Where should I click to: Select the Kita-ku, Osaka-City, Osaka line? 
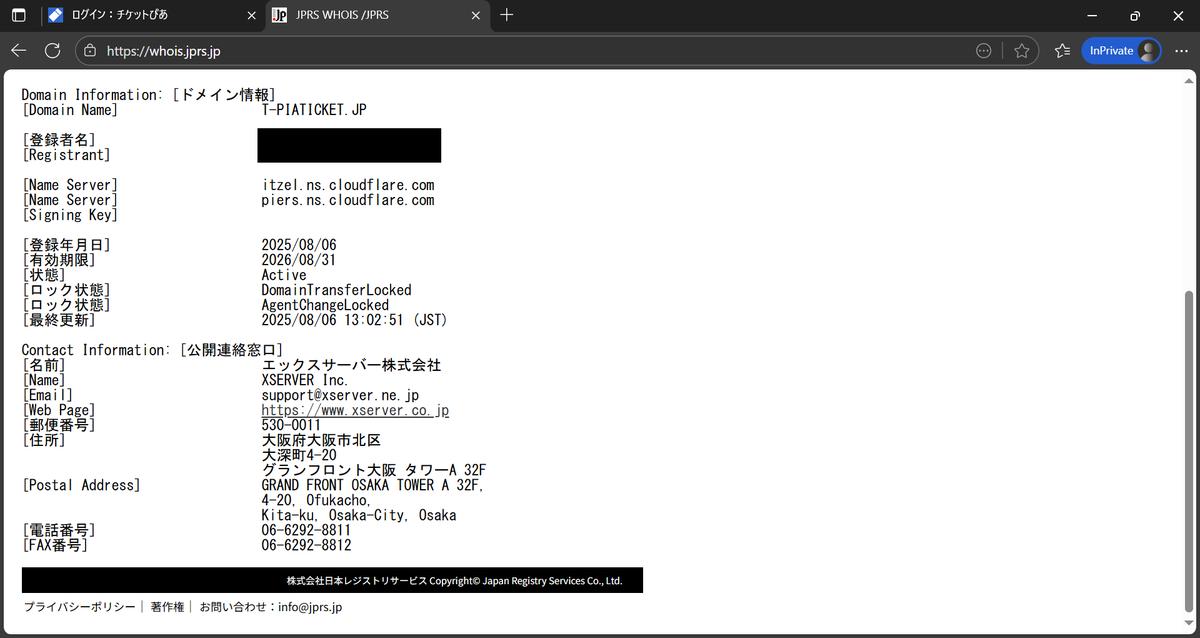tap(359, 515)
